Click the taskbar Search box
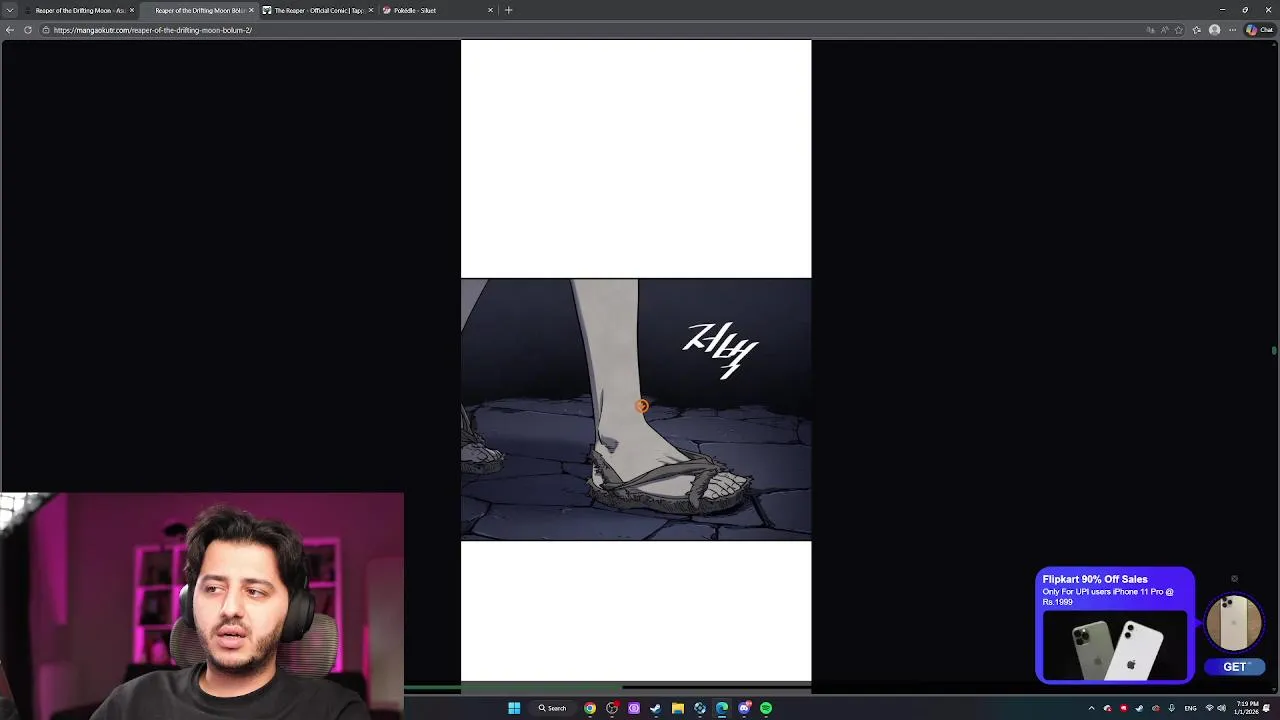The image size is (1280, 720). coord(552,708)
